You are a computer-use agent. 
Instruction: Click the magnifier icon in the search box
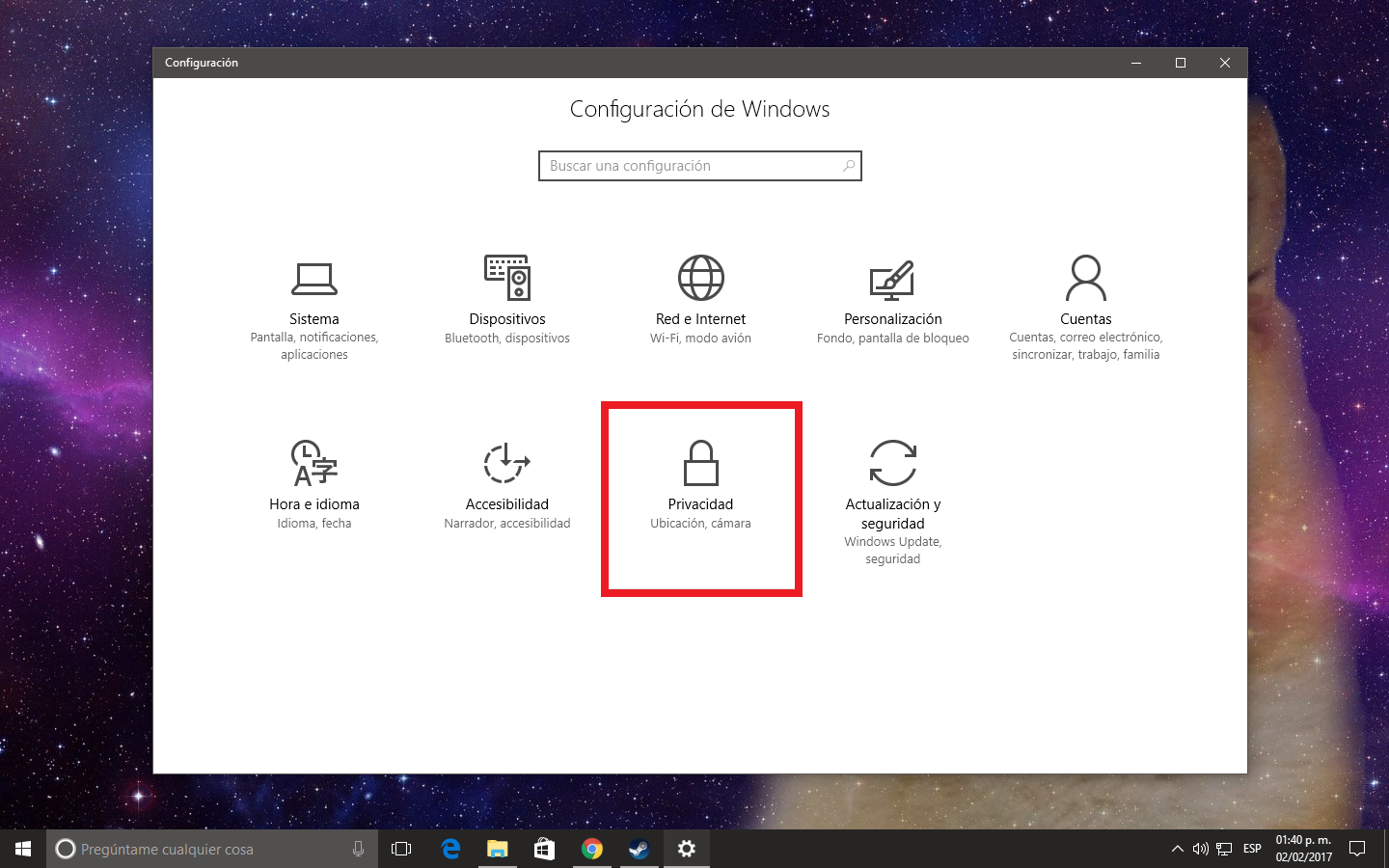tap(849, 166)
